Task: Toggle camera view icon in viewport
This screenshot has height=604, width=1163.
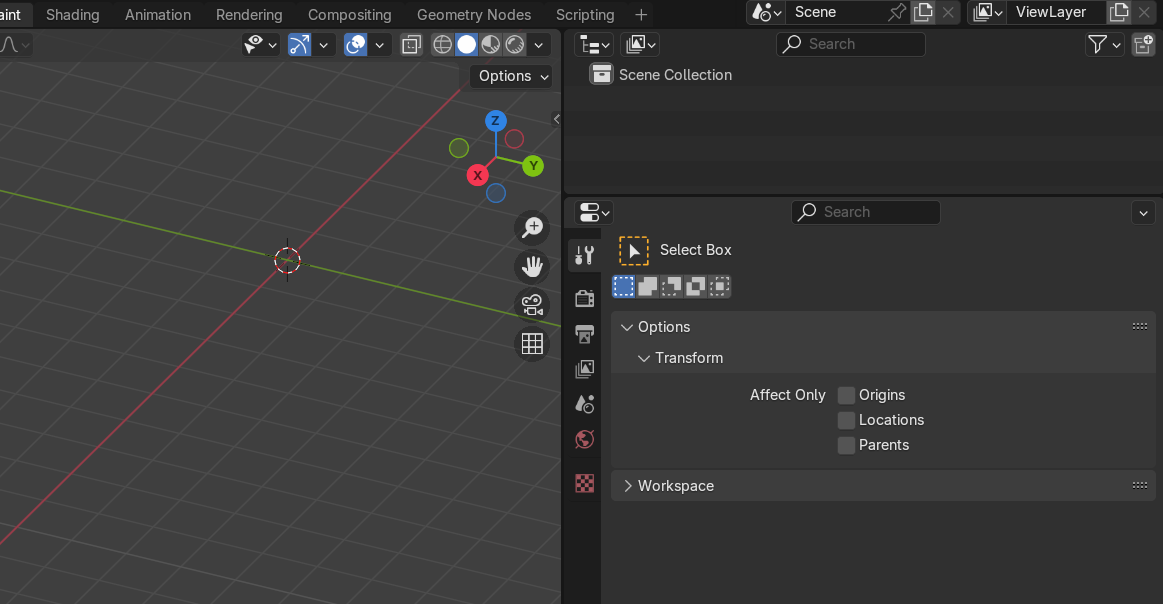Action: (x=532, y=304)
